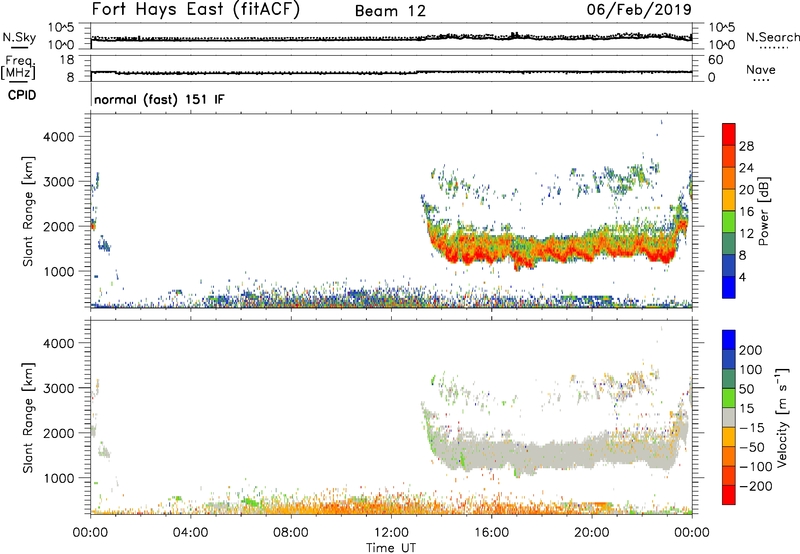Click the 'normal (fast) 151 IF' text
Image resolution: width=800 pixels, height=554 pixels.
159,99
